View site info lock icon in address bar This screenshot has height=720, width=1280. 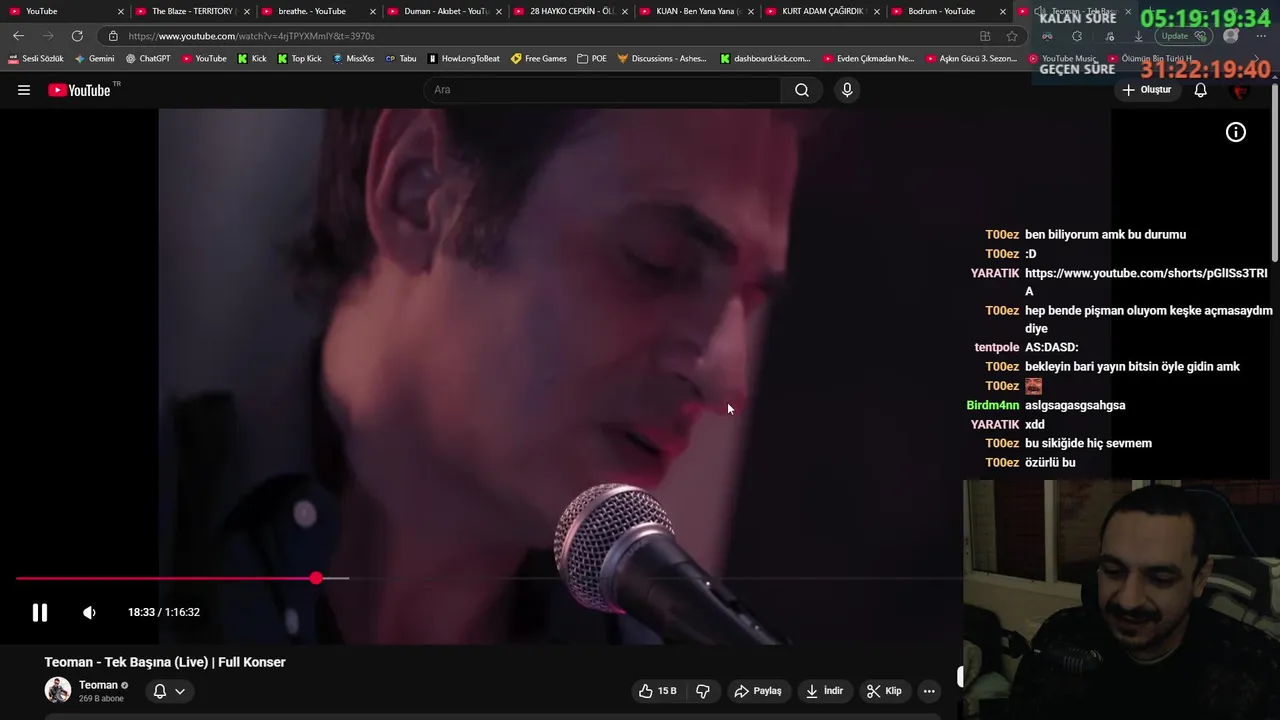click(113, 36)
